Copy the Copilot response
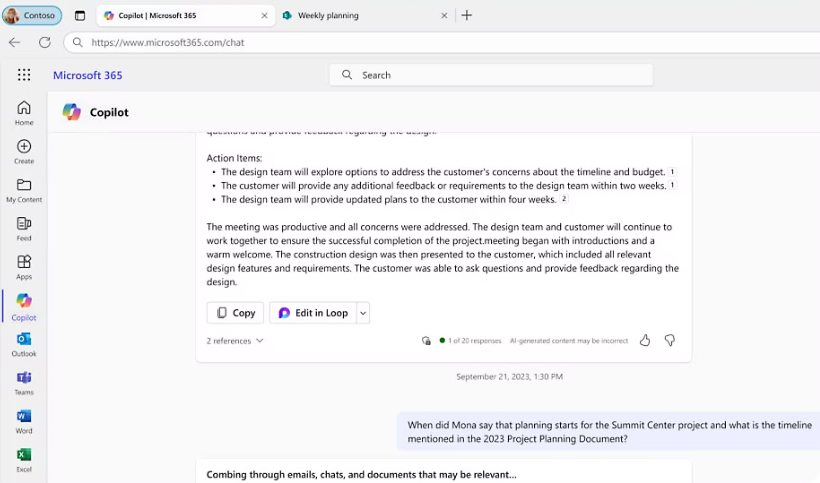Screen dimensions: 820x483 235,313
